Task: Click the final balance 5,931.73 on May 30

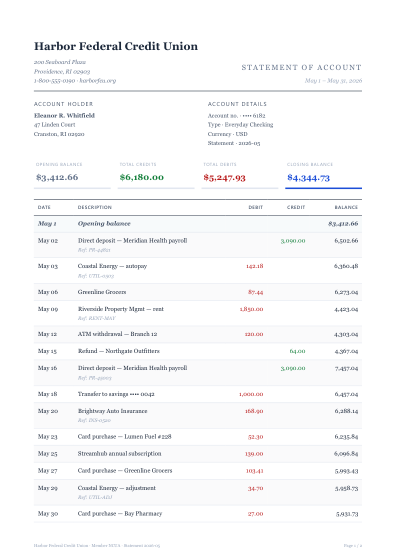Action: [347, 514]
